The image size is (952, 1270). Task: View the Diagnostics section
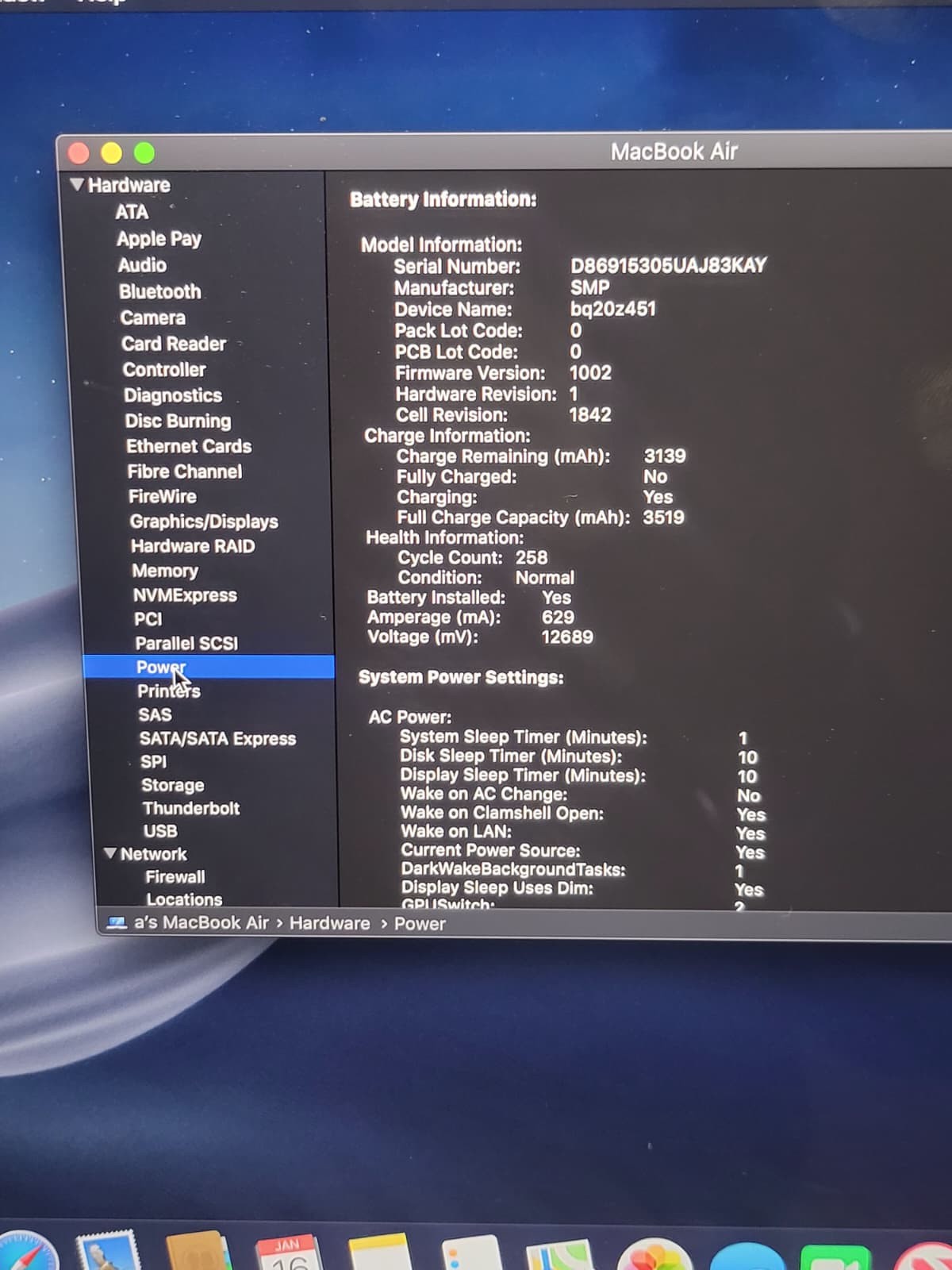tap(173, 395)
